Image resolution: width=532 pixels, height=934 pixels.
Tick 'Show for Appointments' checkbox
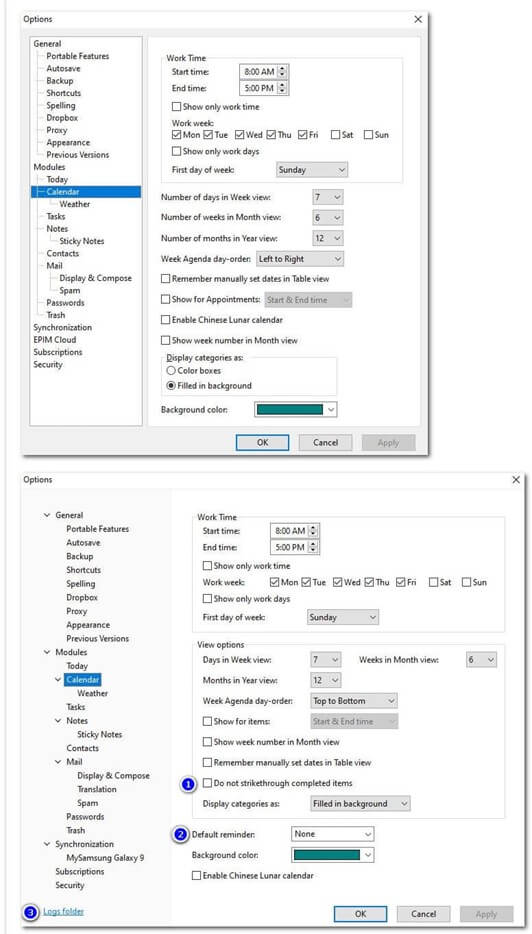tap(165, 300)
